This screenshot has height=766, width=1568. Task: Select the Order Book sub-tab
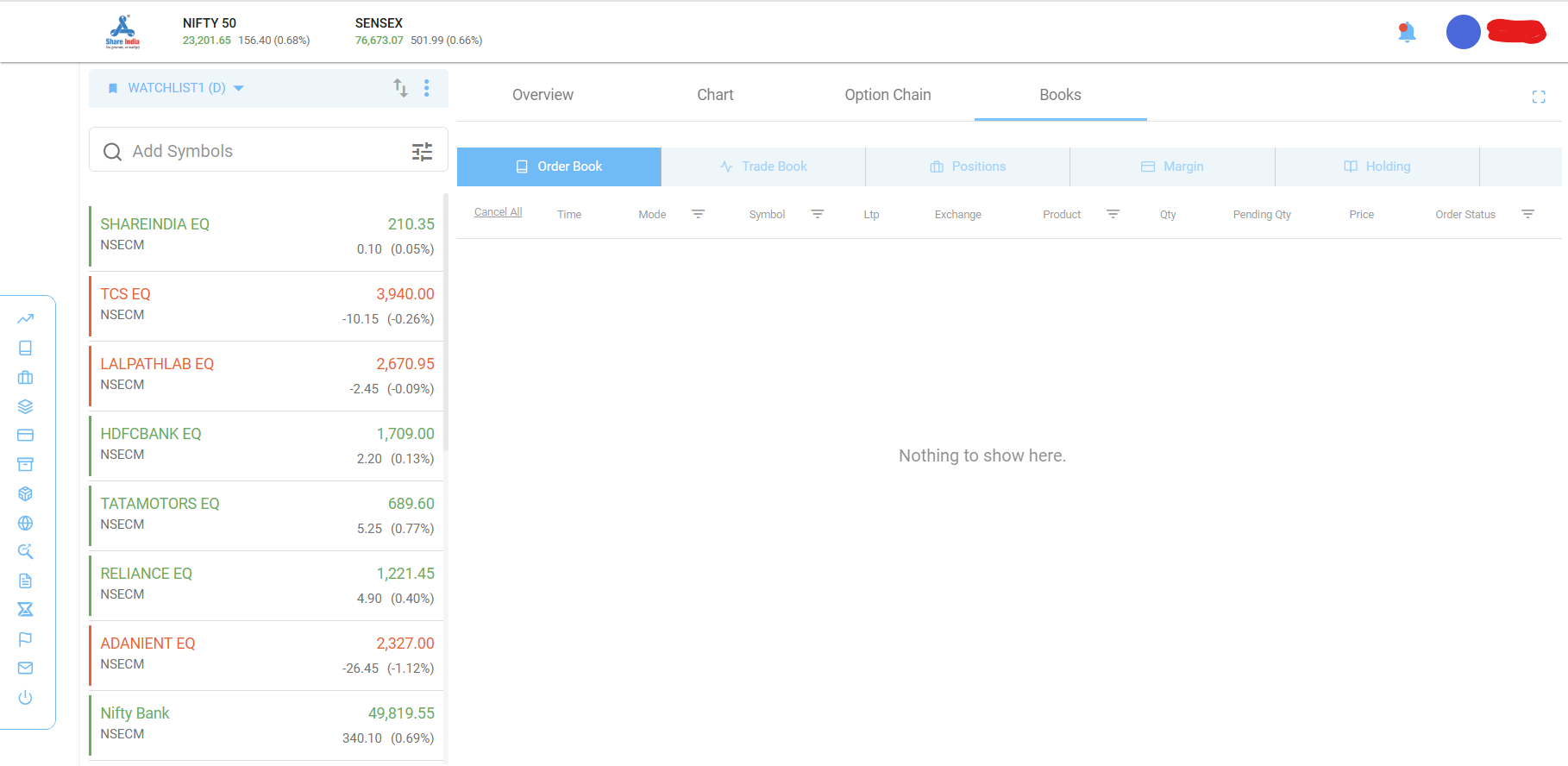(559, 166)
